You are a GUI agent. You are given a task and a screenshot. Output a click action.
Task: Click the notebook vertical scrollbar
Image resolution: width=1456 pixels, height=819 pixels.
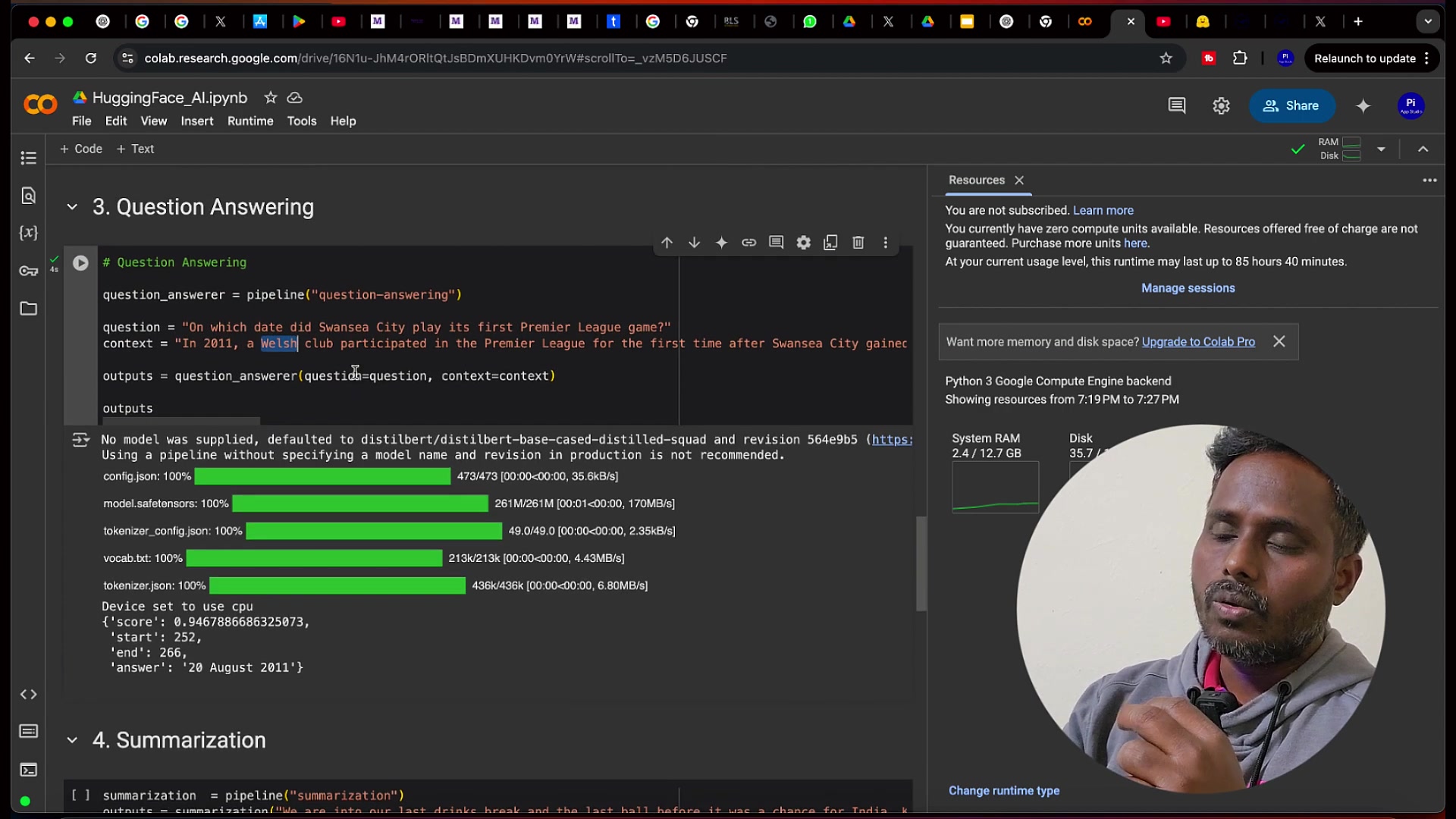921,563
